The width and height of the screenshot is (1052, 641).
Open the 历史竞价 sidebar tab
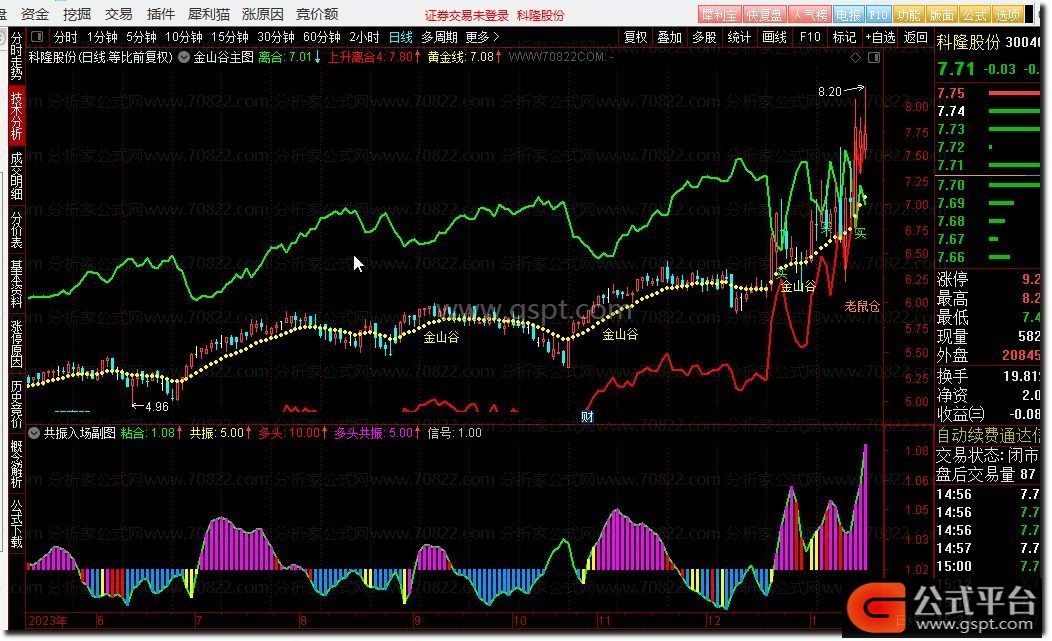point(16,404)
